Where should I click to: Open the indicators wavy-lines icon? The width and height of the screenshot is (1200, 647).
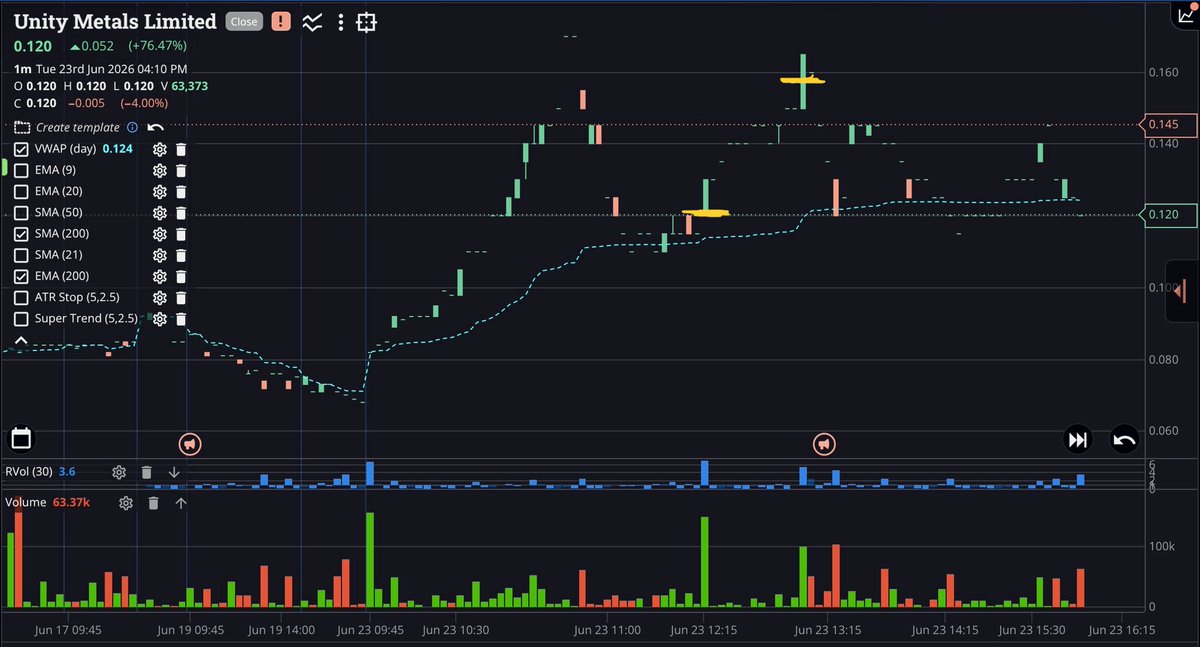point(313,21)
